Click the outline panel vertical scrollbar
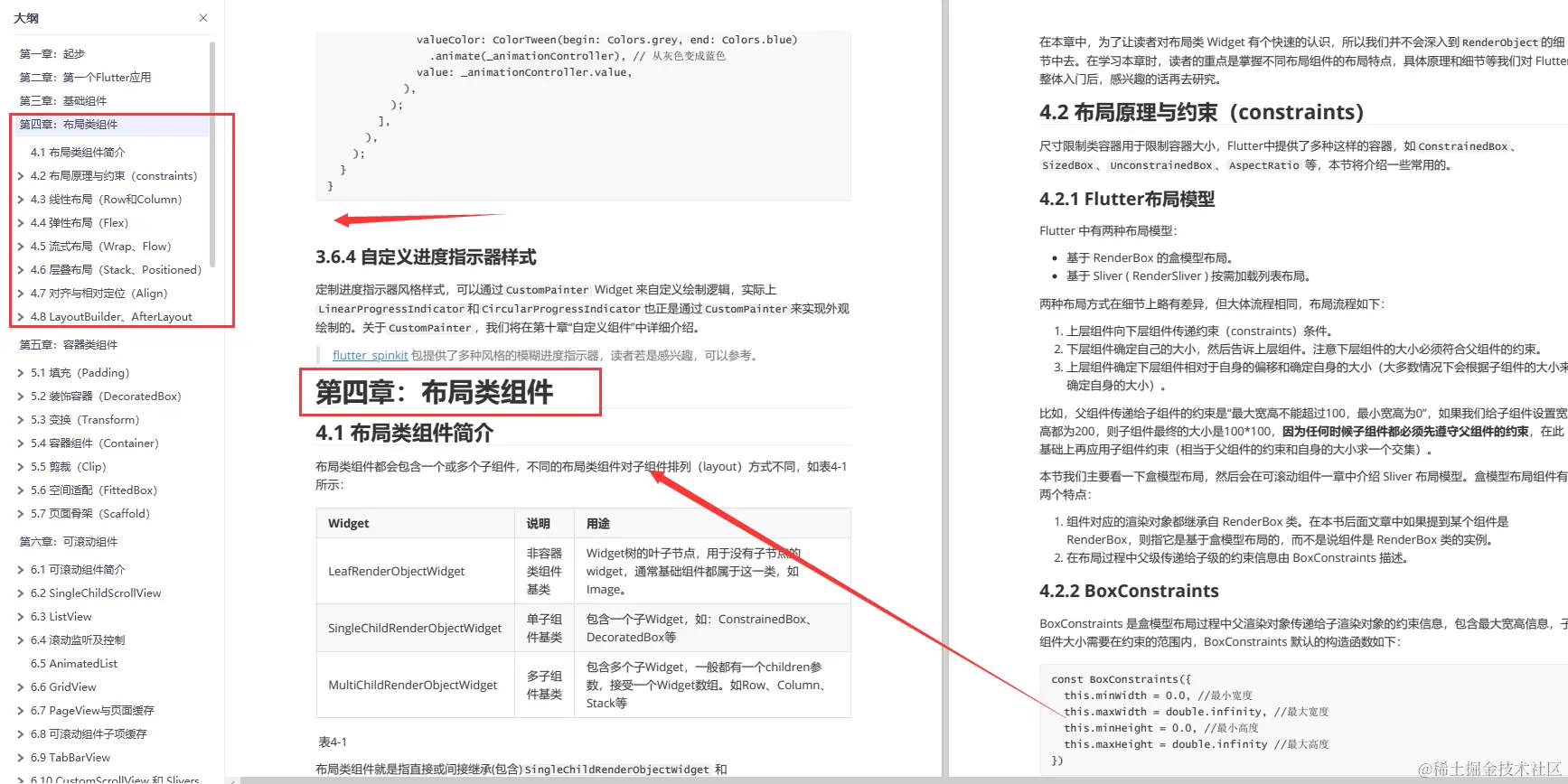The image size is (1568, 784). pos(212,154)
